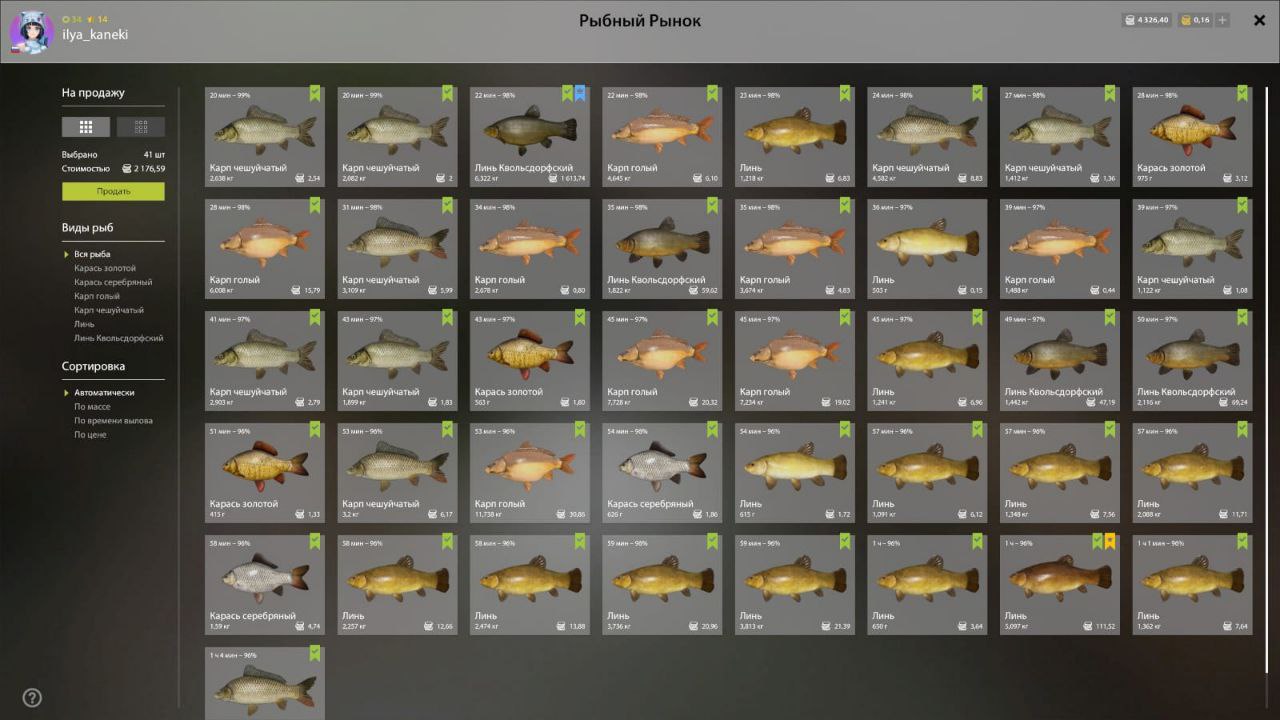The width and height of the screenshot is (1280, 720).
Task: Click the green Продать button
Action: 113,191
